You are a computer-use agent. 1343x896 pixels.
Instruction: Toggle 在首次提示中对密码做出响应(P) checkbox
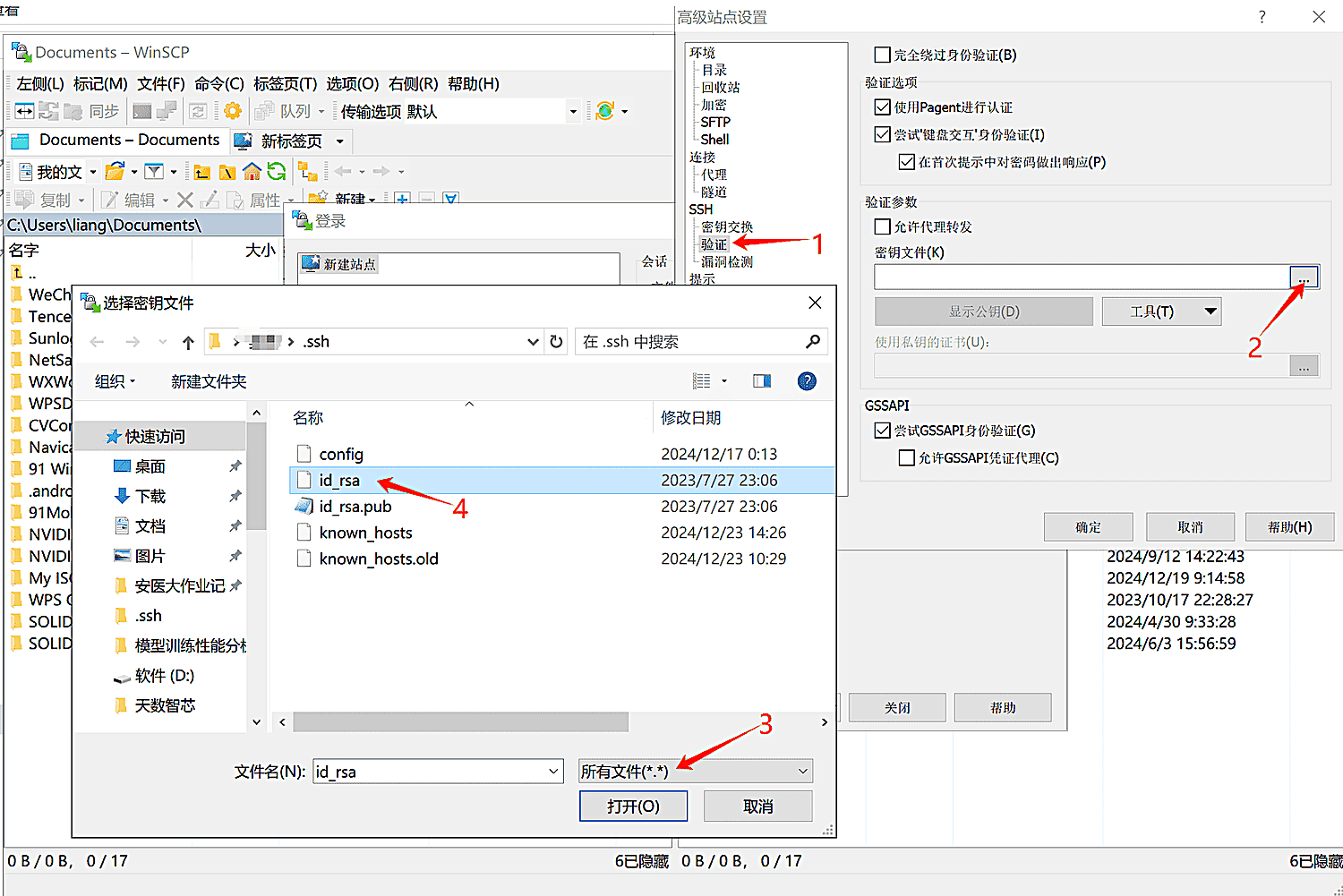point(907,162)
